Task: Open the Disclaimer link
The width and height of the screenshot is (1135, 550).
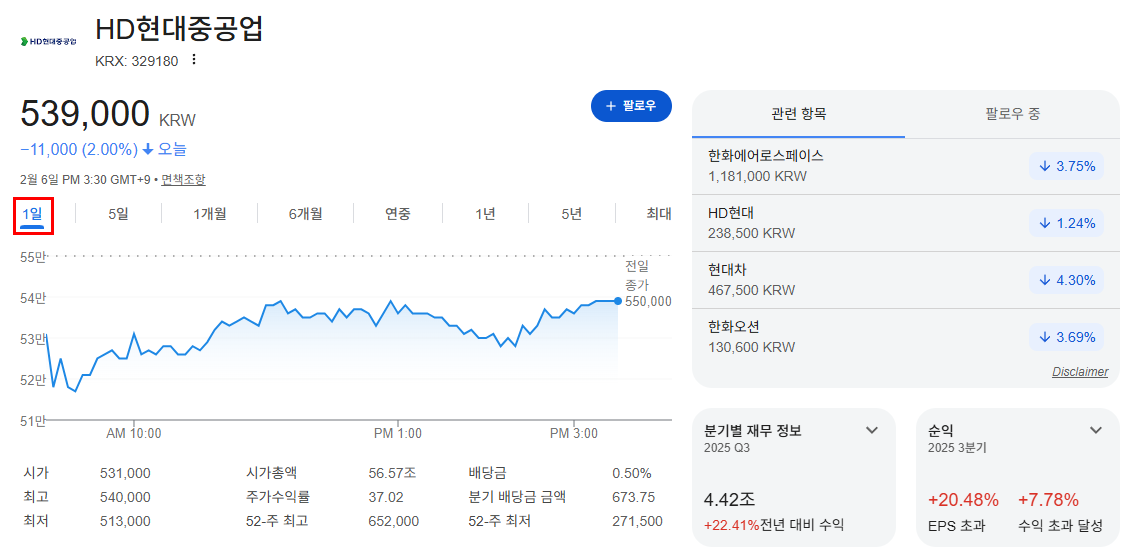Action: (1080, 372)
